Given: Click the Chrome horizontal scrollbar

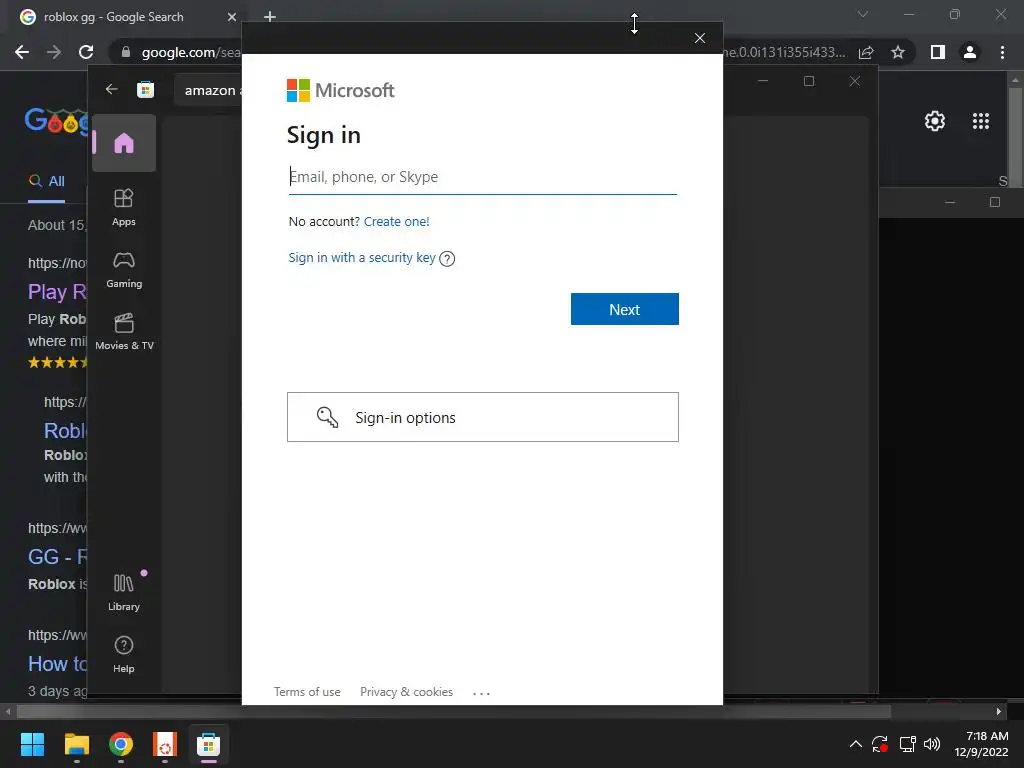Looking at the screenshot, I should point(454,711).
